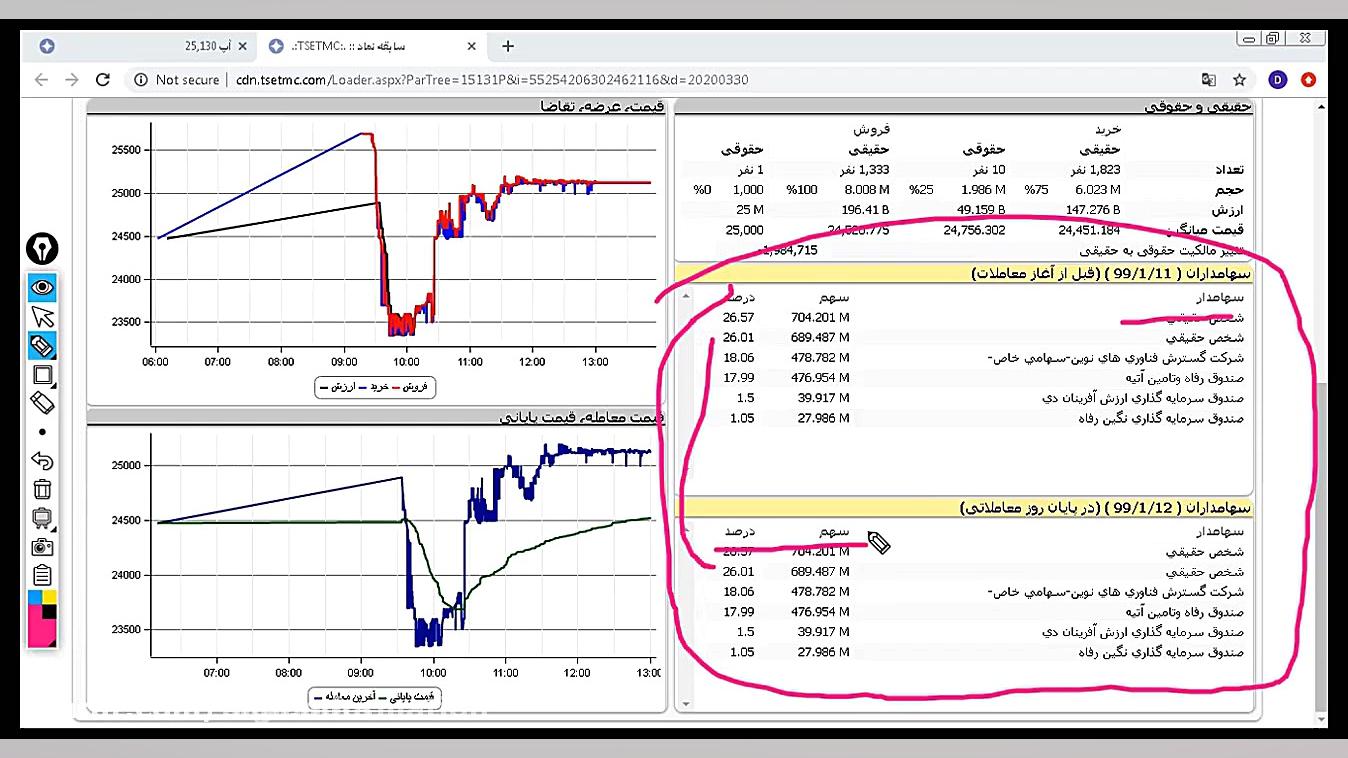The image size is (1348, 758).
Task: Open the clipboard tool icon
Action: [x=42, y=575]
